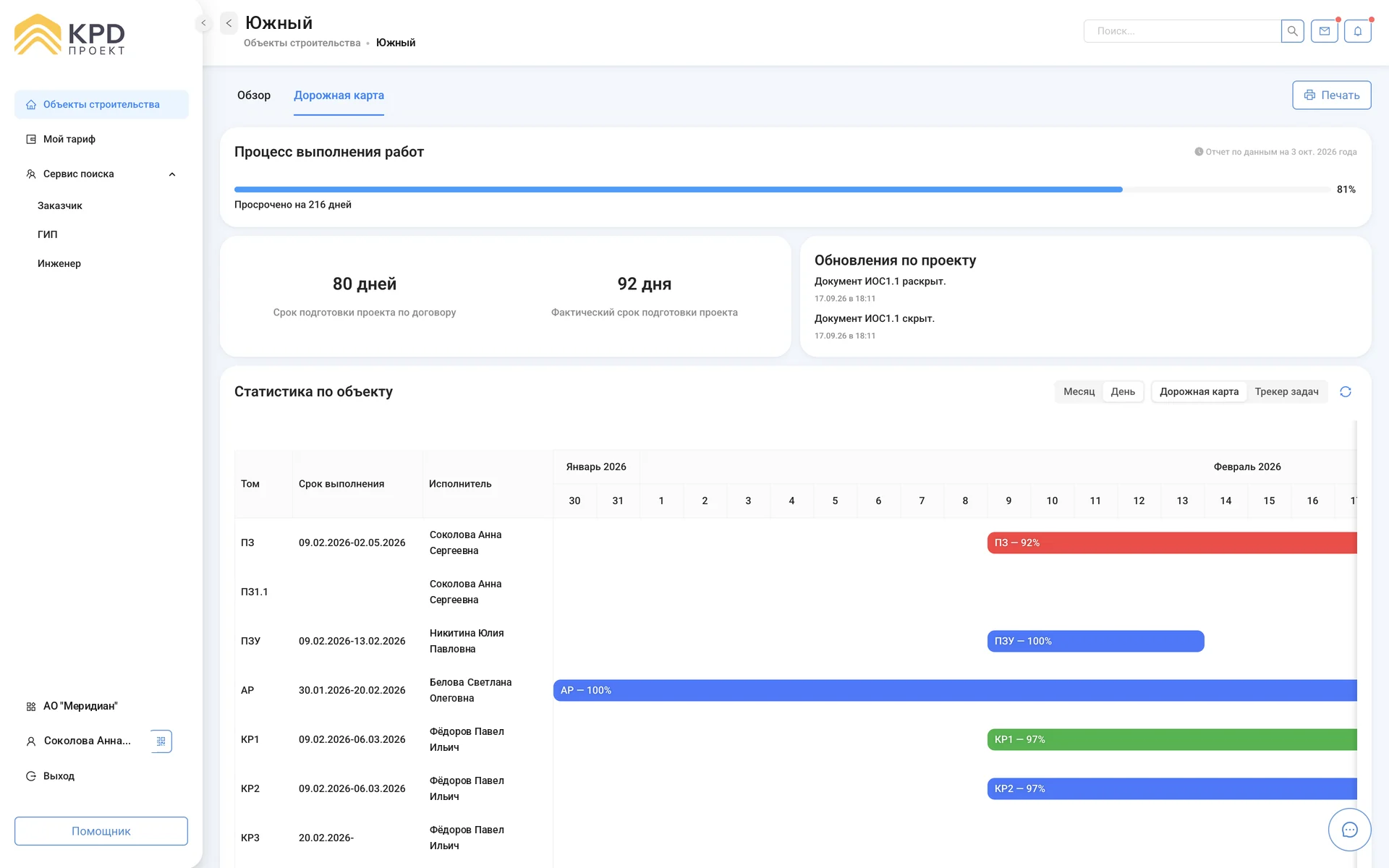The image size is (1389, 868).
Task: Click the Печать button
Action: pos(1332,95)
